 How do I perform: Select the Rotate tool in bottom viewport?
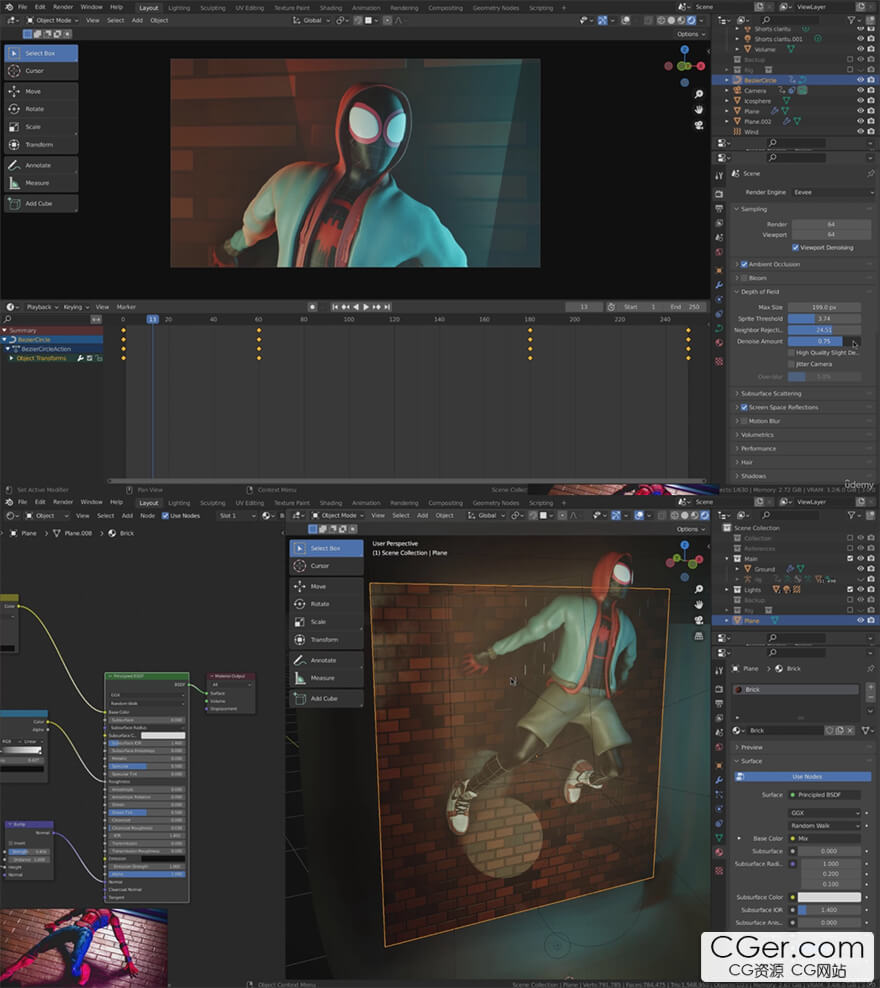tap(326, 604)
